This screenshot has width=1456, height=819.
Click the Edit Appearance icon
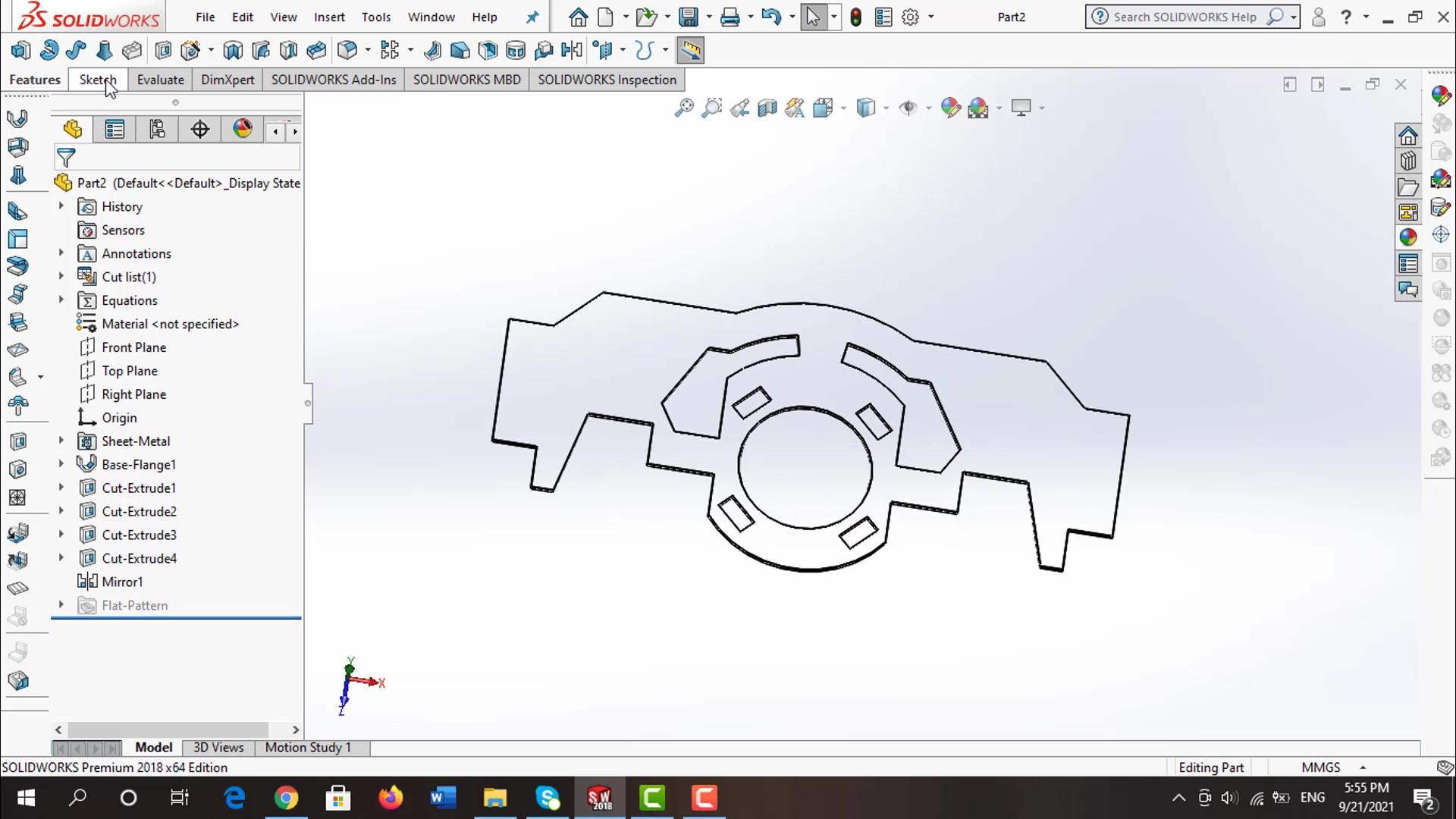pyautogui.click(x=949, y=108)
